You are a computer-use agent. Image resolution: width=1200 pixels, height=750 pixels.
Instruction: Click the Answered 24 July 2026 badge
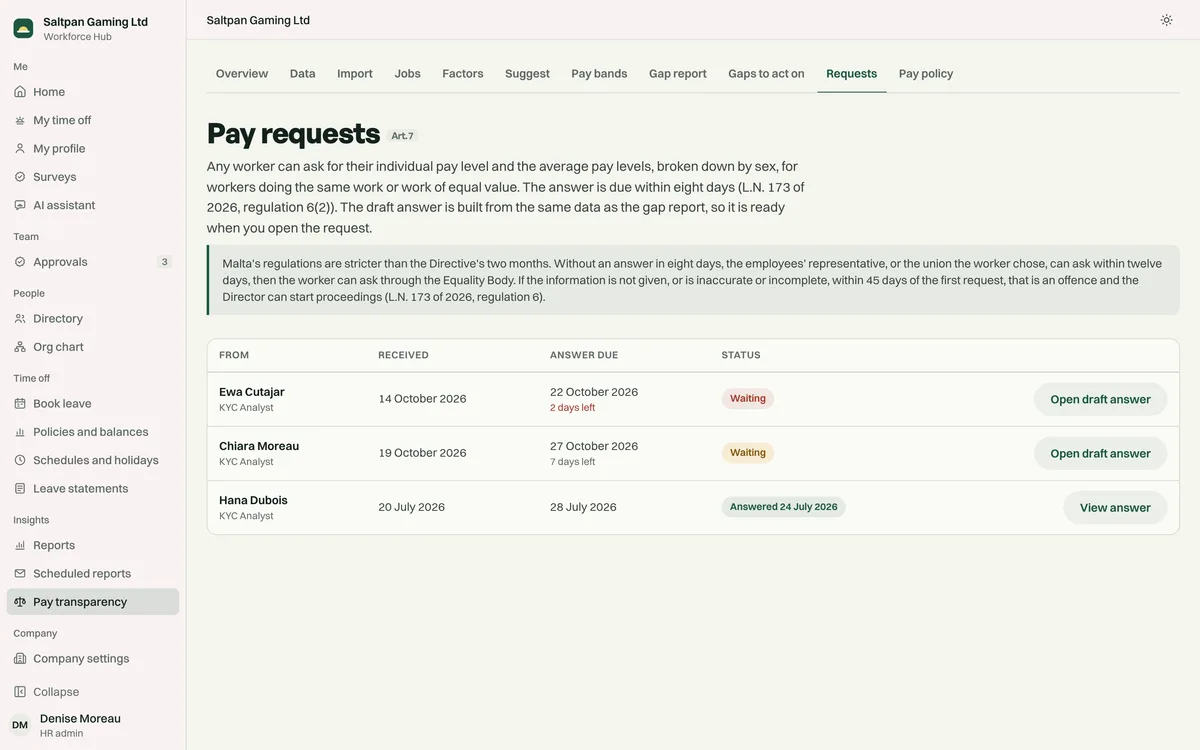tap(784, 507)
